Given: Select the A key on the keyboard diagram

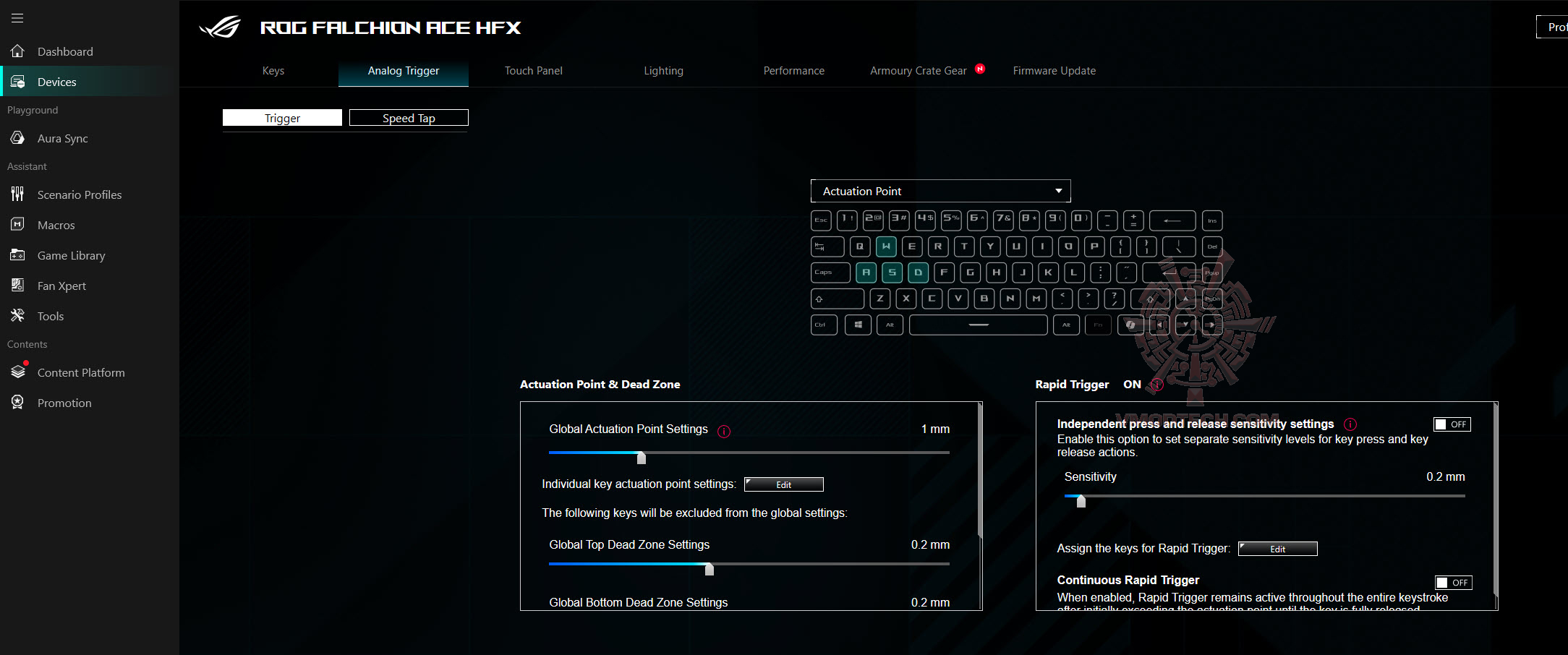Looking at the screenshot, I should click(866, 273).
